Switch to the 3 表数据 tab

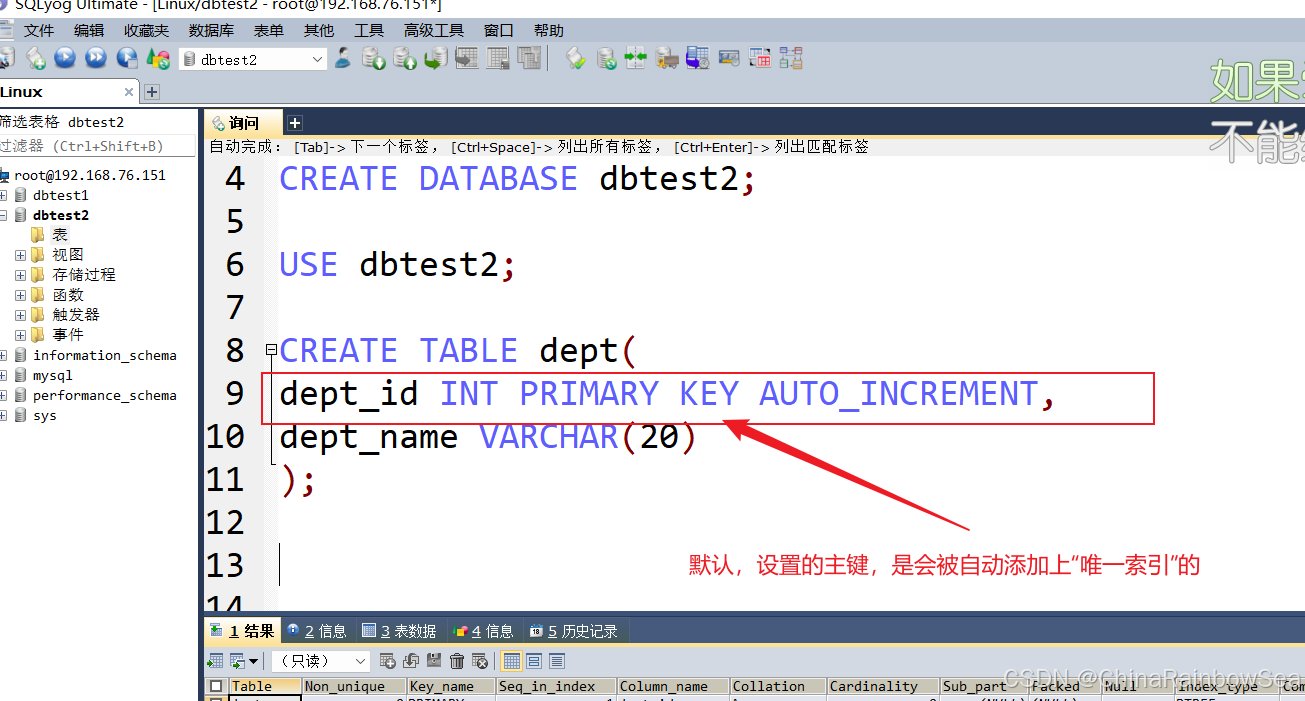[399, 631]
